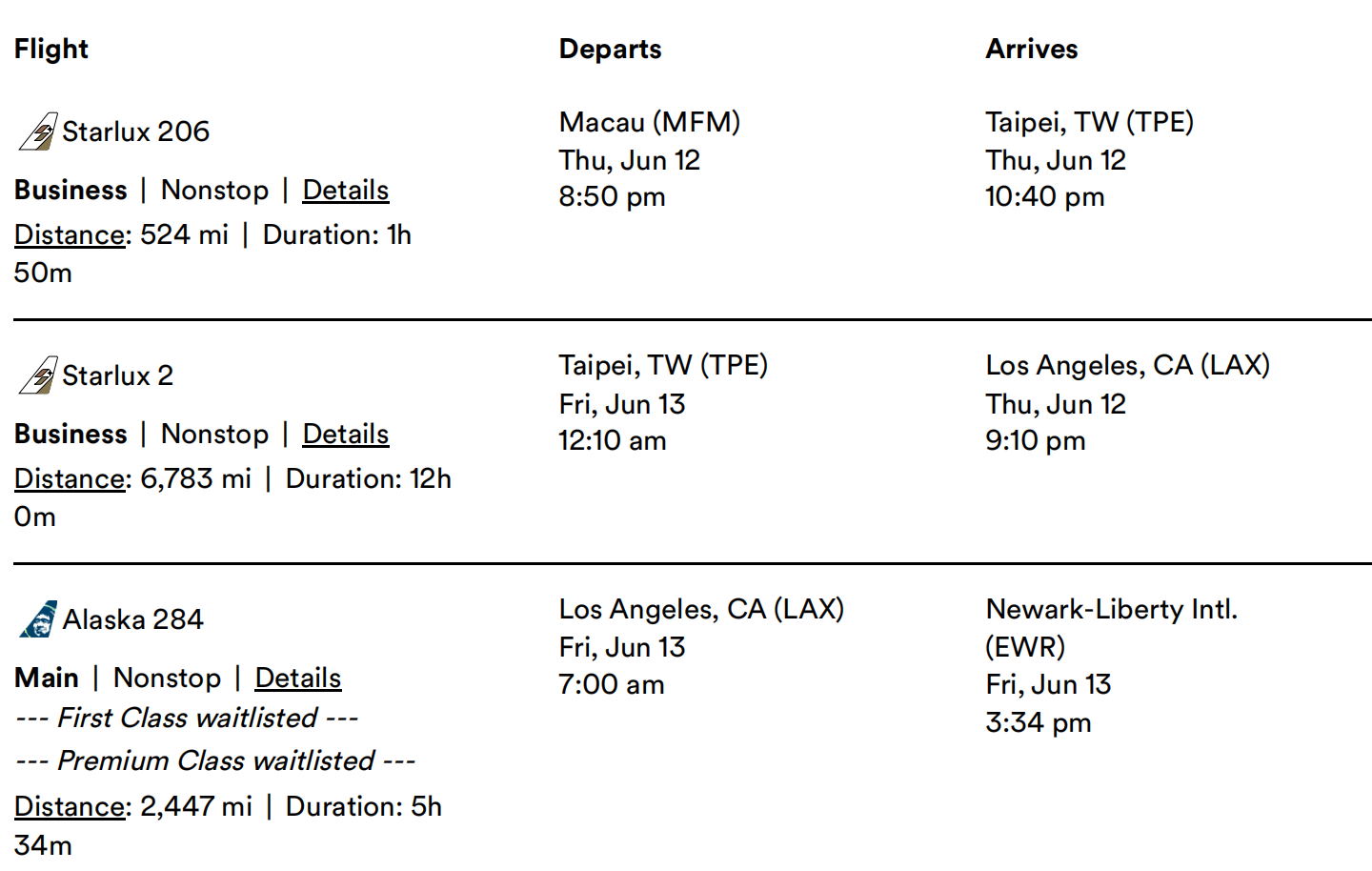
Task: Click the Distance link showing 6,783 mi
Action: coord(70,479)
